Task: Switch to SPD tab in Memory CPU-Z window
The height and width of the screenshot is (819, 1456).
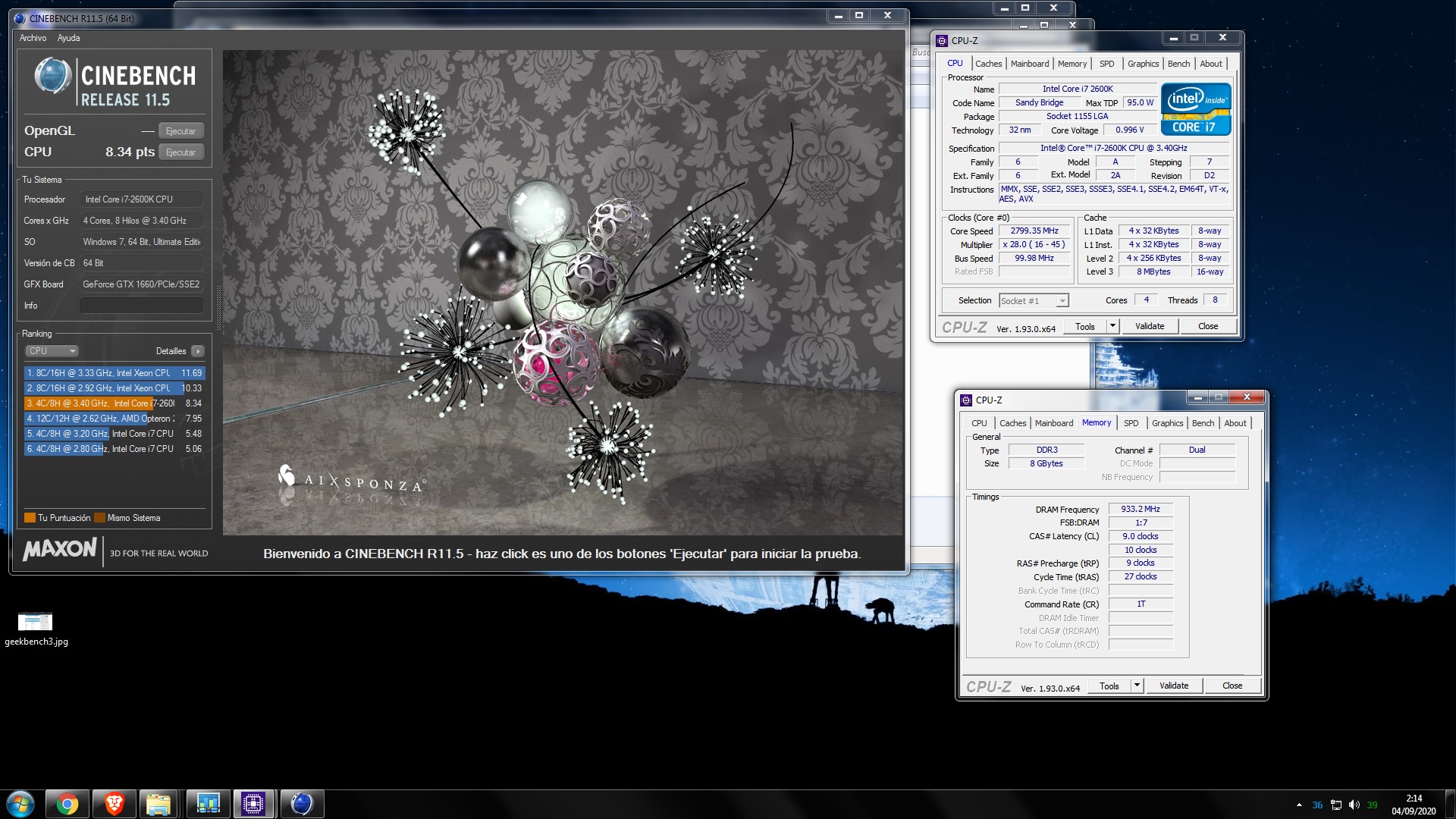Action: 1131,423
